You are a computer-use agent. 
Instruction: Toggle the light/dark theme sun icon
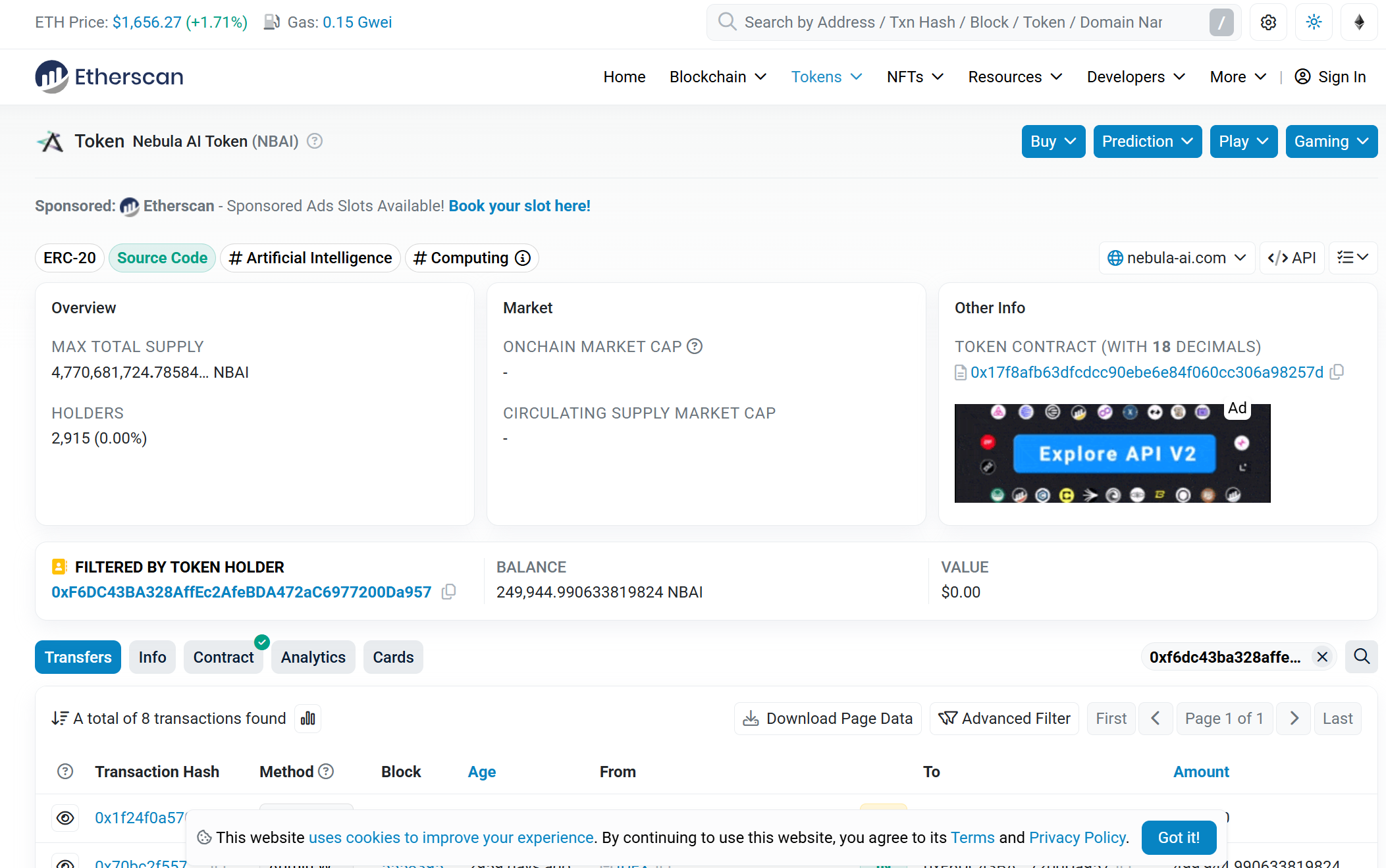point(1314,22)
